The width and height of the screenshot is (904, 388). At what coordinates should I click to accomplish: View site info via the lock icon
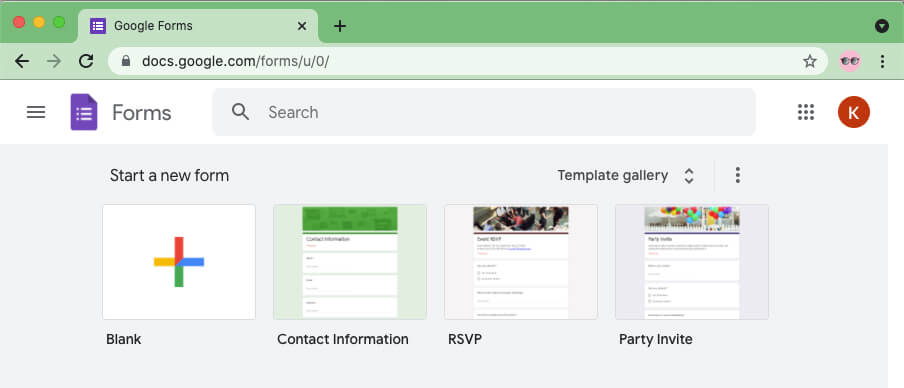(126, 61)
